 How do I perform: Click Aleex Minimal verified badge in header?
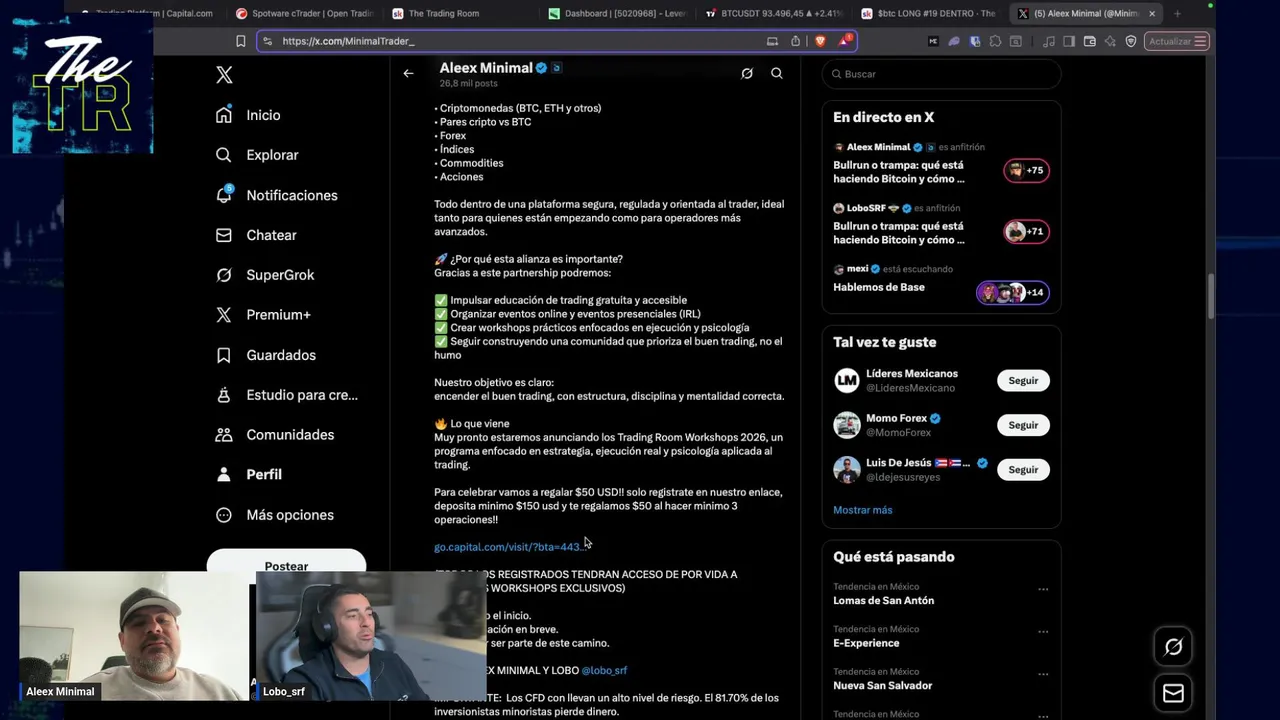tap(541, 68)
